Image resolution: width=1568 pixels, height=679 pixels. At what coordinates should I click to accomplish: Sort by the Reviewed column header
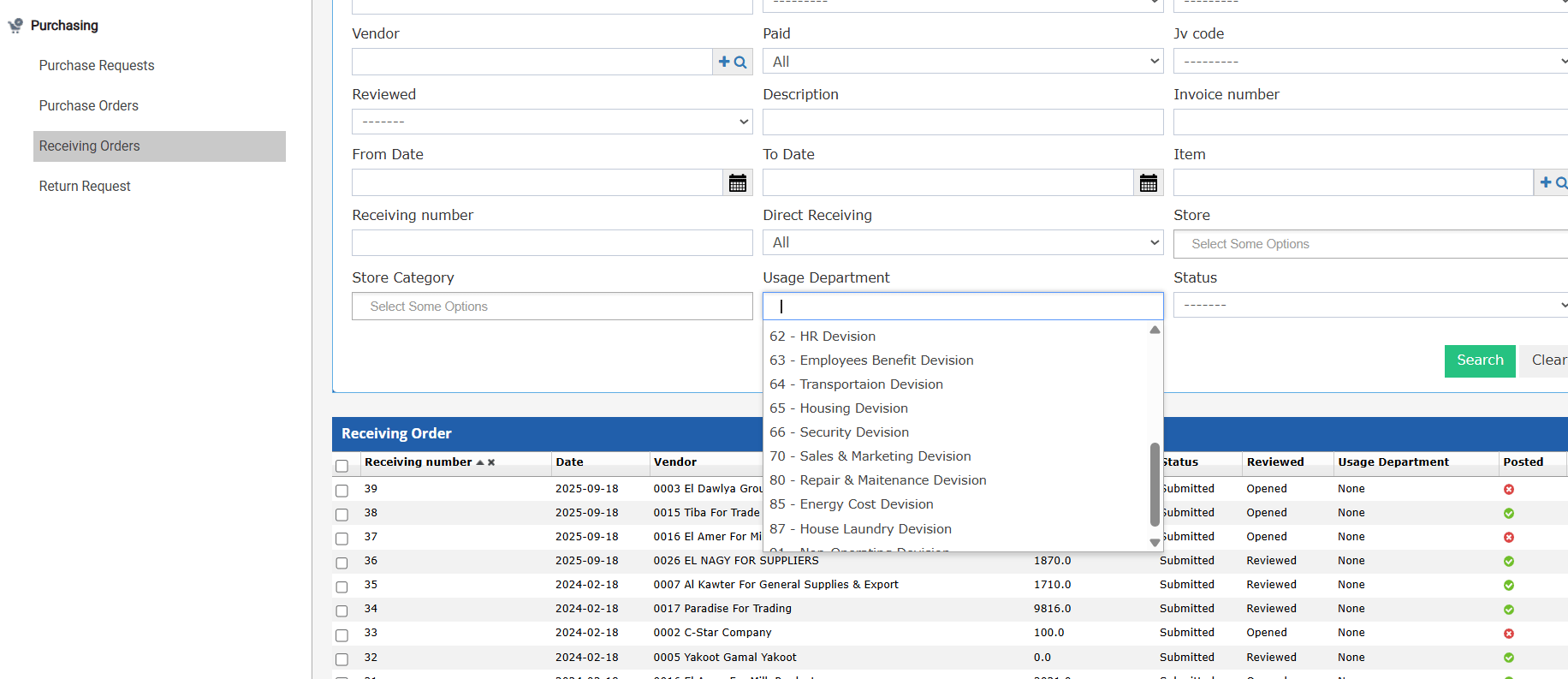(1275, 462)
